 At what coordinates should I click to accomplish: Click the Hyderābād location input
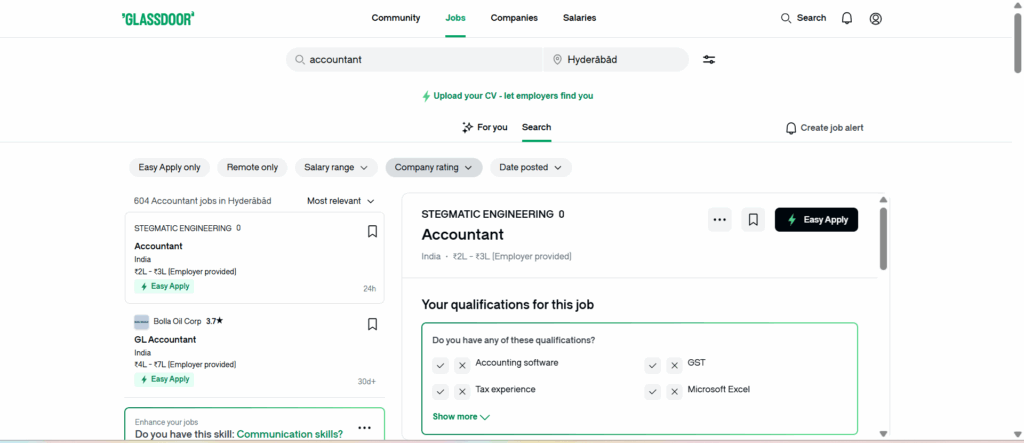[616, 59]
